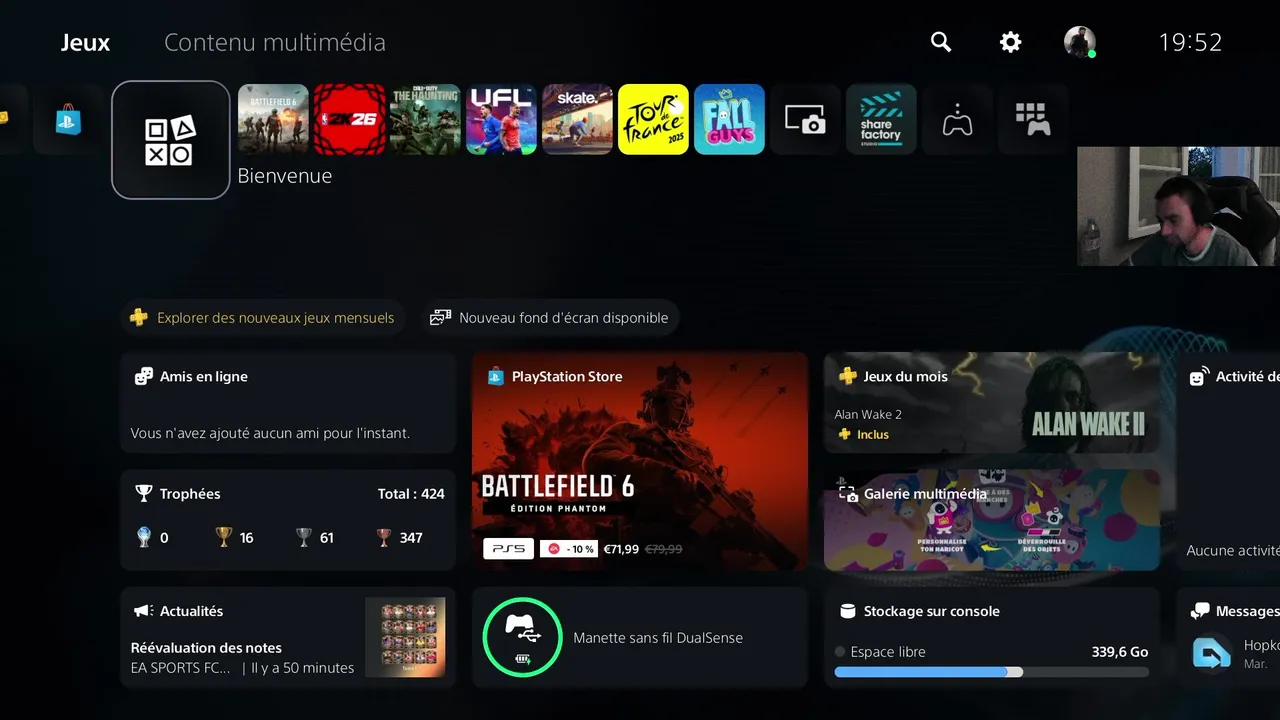Image resolution: width=1280 pixels, height=720 pixels.
Task: Open the media gallery camera tile
Action: tap(805, 119)
